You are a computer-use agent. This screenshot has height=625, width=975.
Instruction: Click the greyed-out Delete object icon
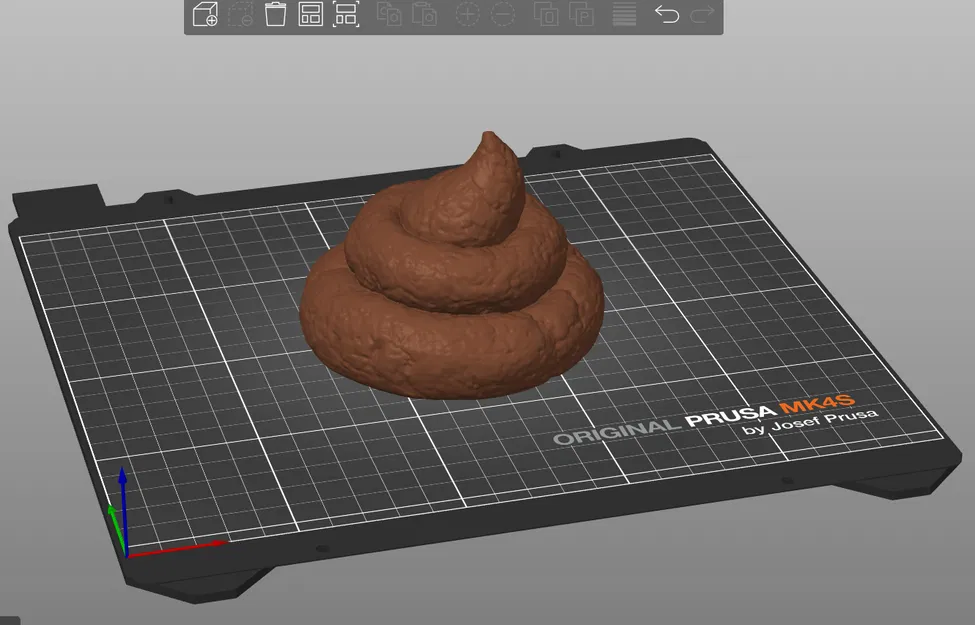[240, 14]
